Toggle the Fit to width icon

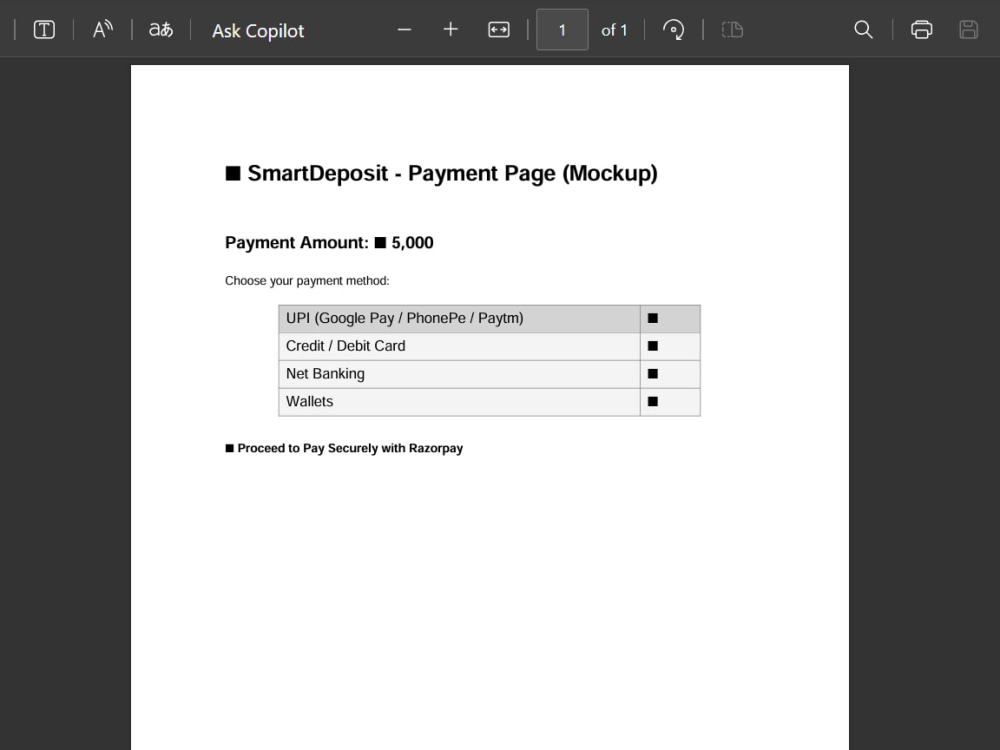499,30
